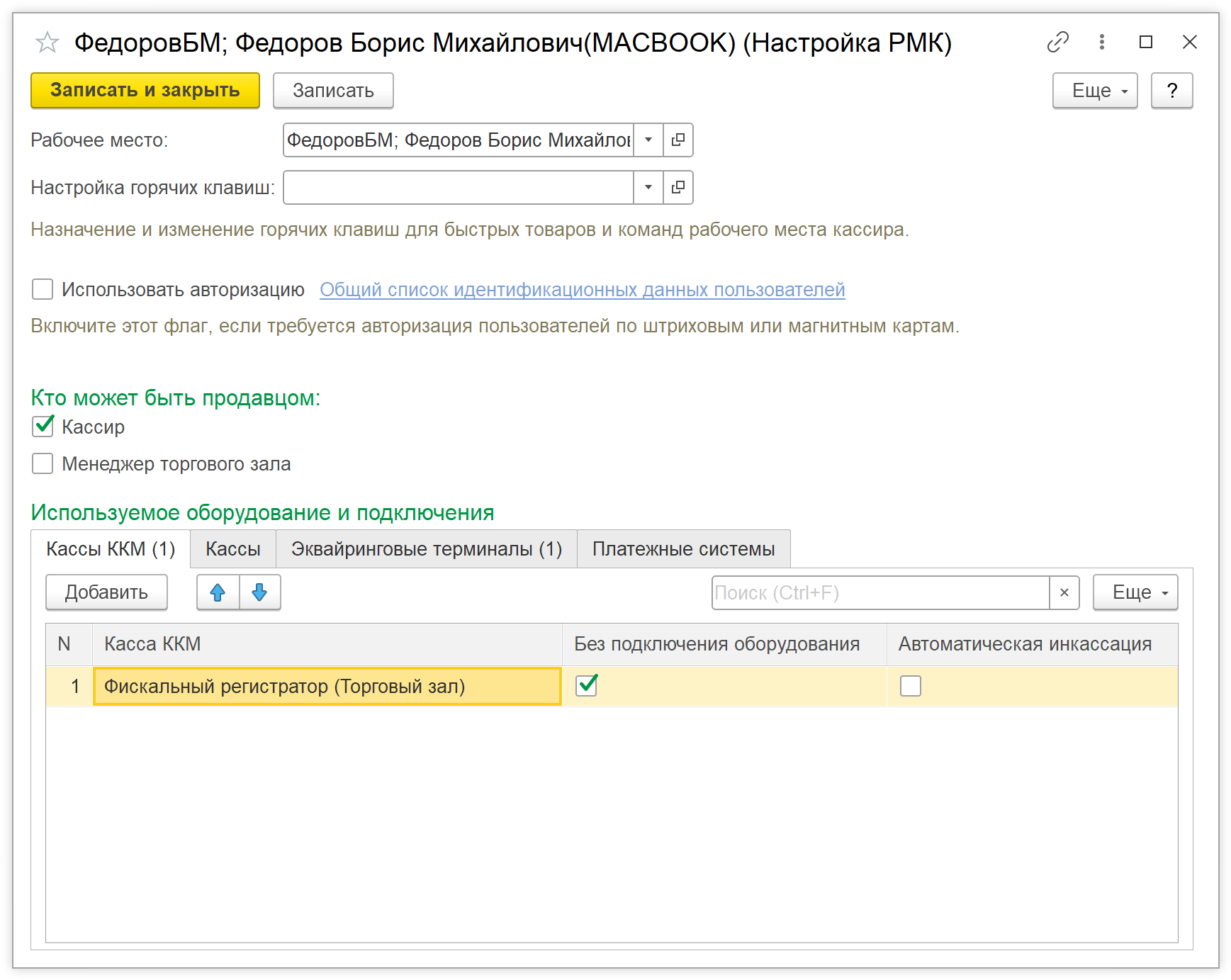Copy link to this form via chain icon

1057,43
